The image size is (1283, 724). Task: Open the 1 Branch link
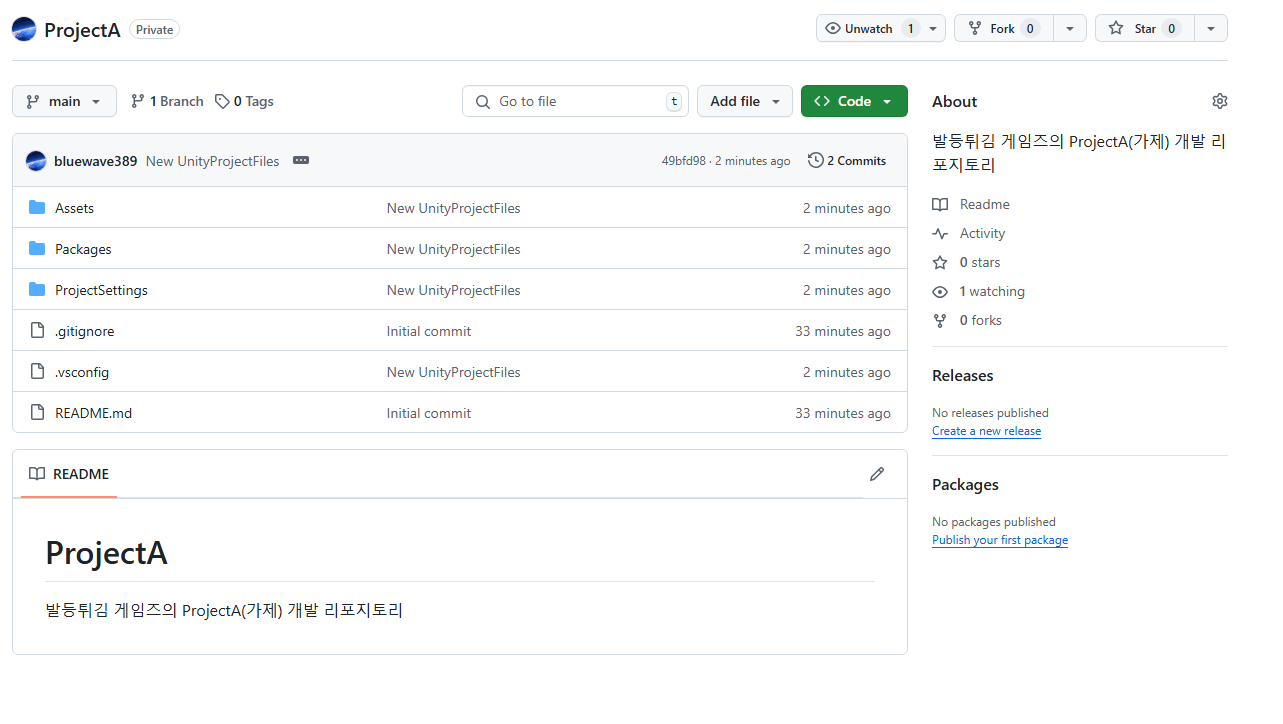coord(167,101)
